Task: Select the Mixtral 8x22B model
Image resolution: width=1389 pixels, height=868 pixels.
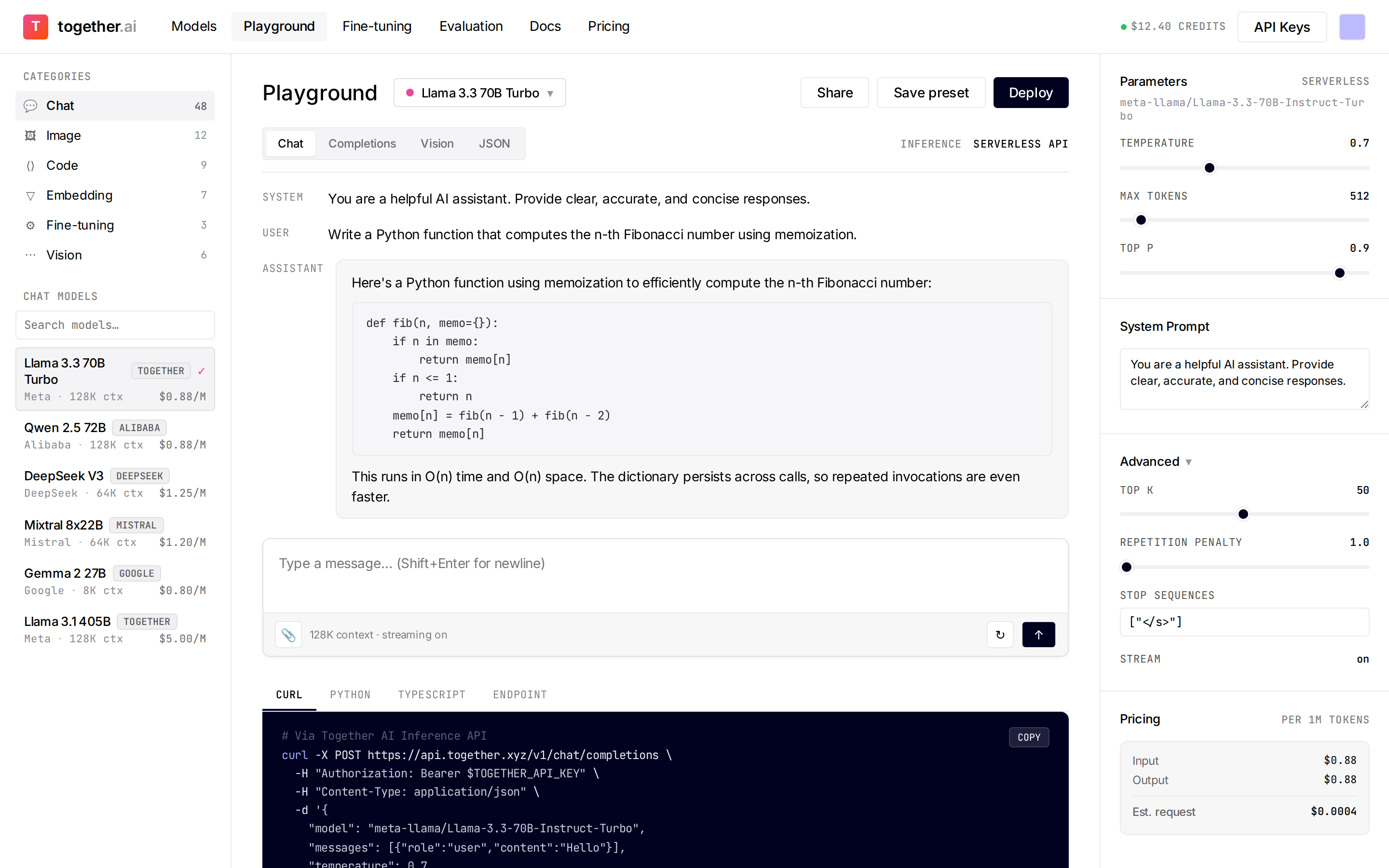Action: [115, 533]
